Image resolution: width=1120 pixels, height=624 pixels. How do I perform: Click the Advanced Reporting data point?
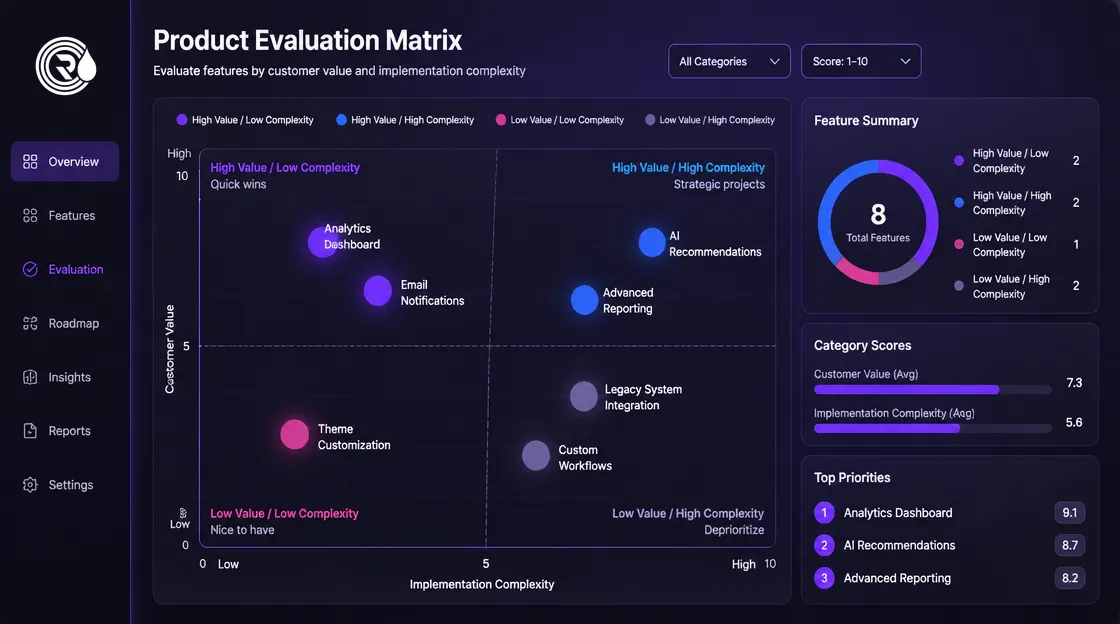pyautogui.click(x=584, y=300)
